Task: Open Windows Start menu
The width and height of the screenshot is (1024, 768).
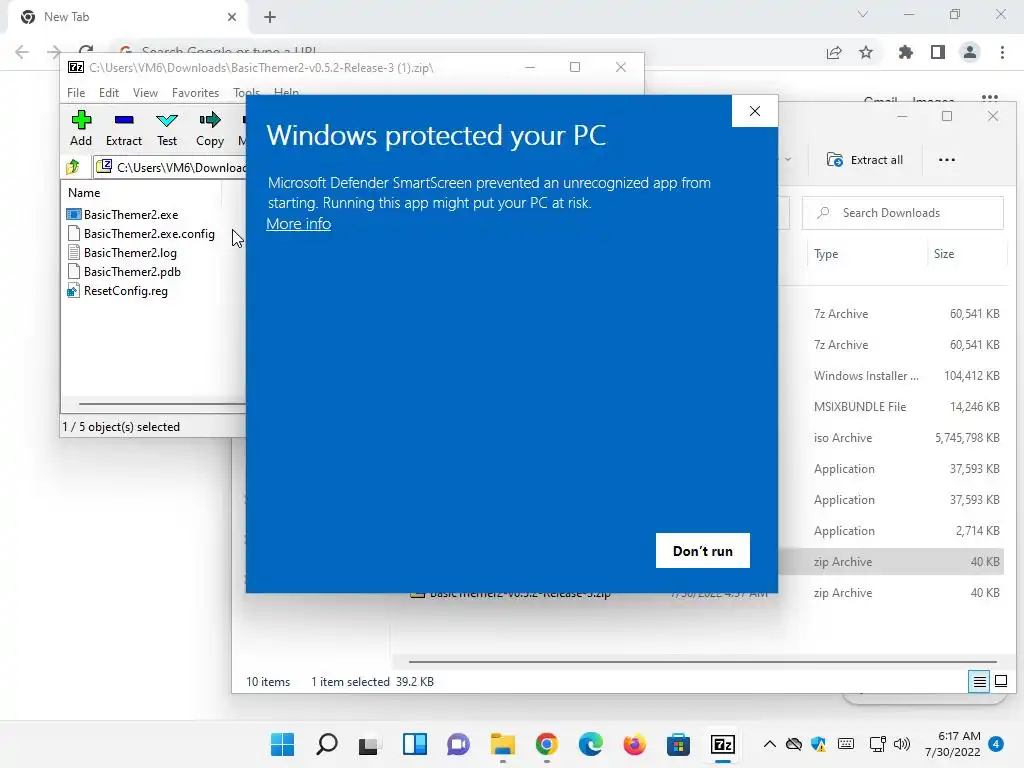Action: [x=283, y=744]
